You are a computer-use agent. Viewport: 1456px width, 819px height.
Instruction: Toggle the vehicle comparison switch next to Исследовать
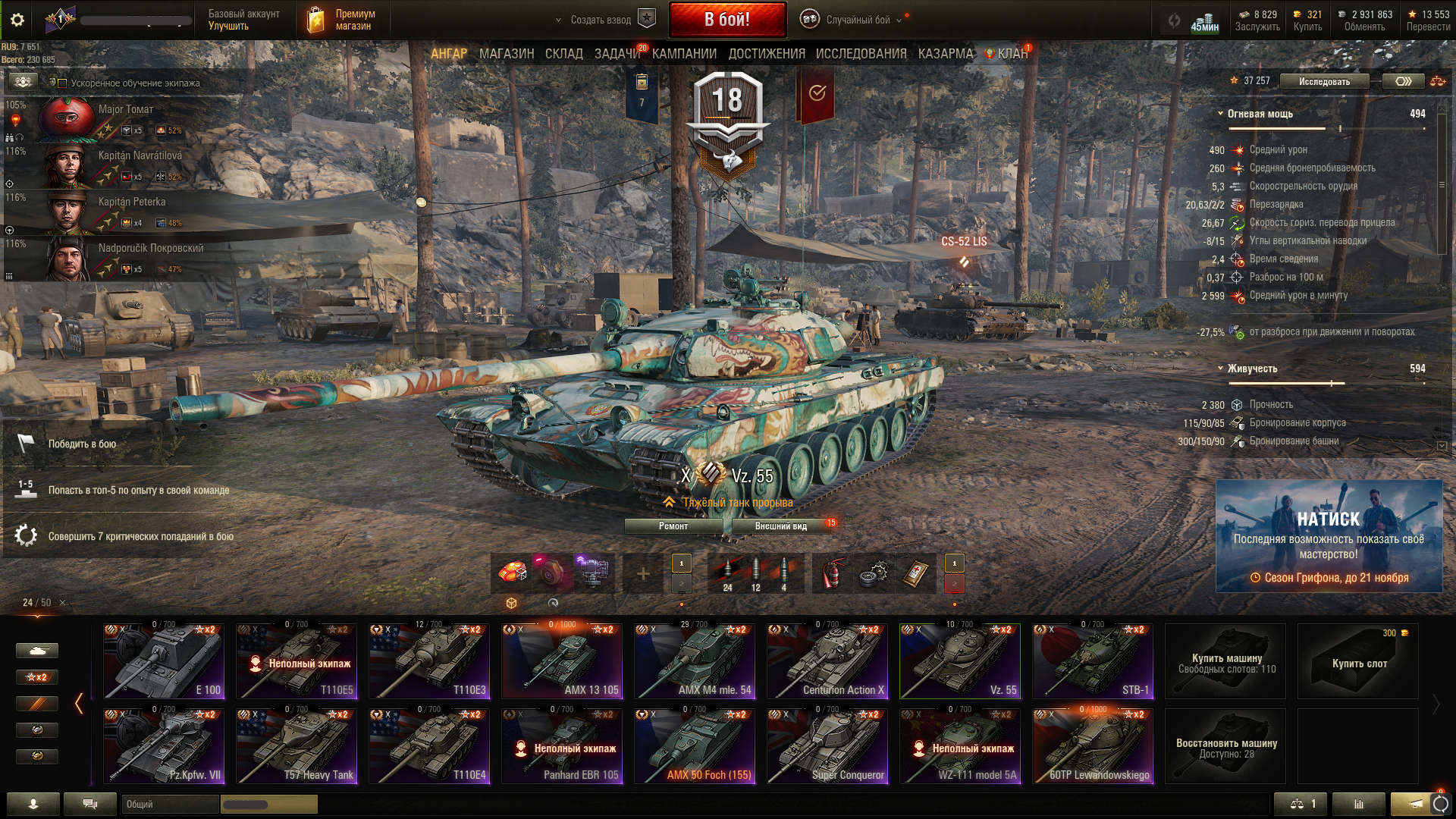coord(1403,81)
